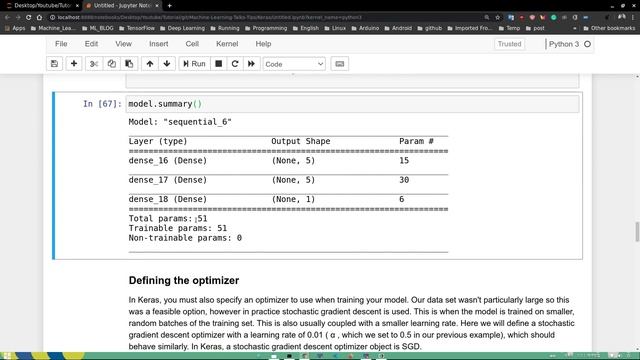
Task: Open the Temp bookmark folder
Action: [x=509, y=28]
